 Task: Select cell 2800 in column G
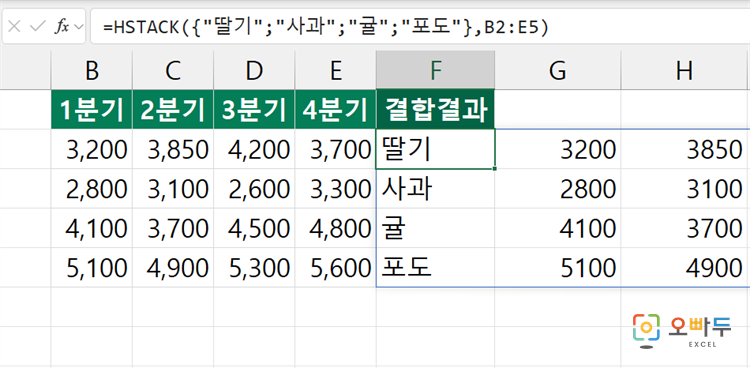558,189
